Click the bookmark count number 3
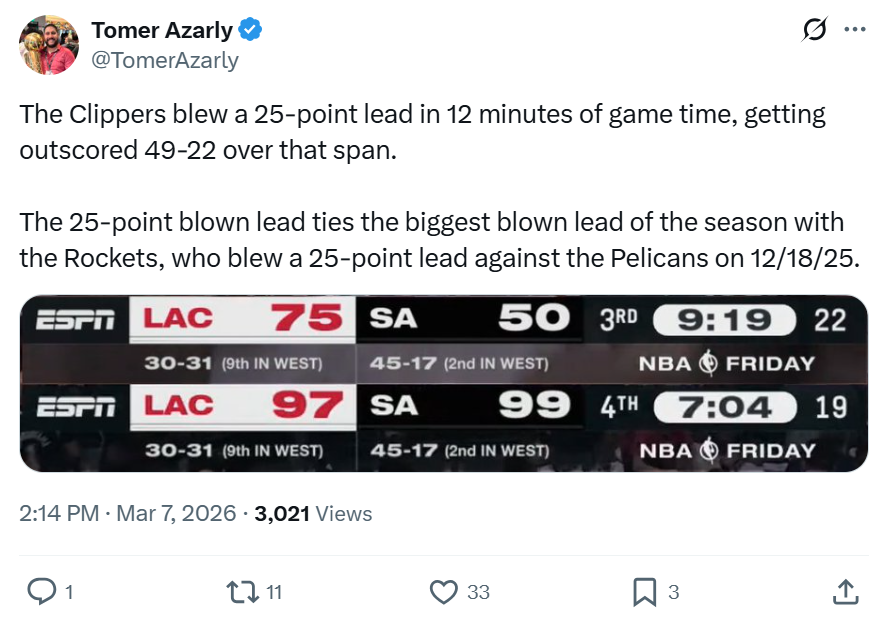Screen dimensions: 890x617 click(x=674, y=592)
